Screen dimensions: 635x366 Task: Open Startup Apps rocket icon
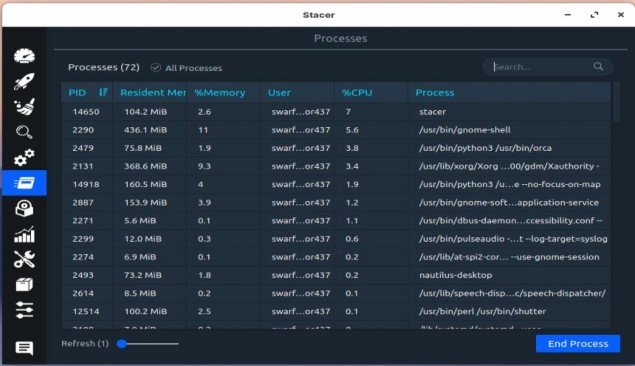coord(24,81)
